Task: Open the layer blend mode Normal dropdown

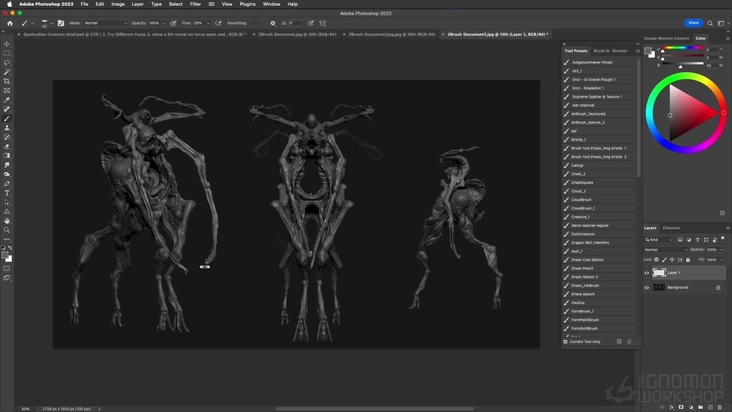Action: [664, 249]
